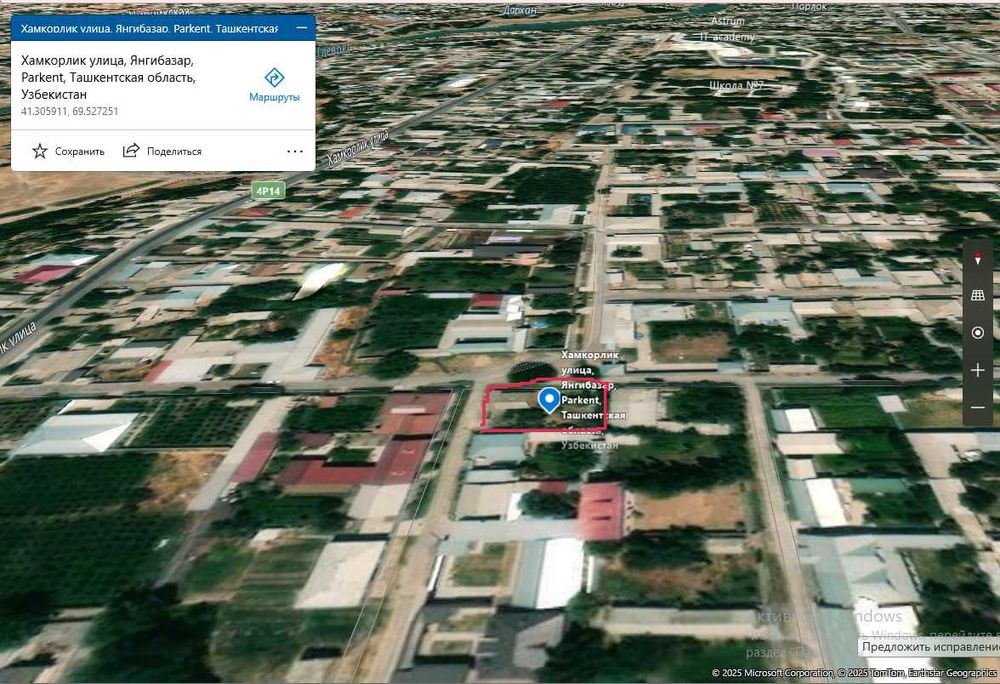Image resolution: width=1000 pixels, height=684 pixels.
Task: Click the Microsoft Corporation copyright text
Action: (x=773, y=673)
